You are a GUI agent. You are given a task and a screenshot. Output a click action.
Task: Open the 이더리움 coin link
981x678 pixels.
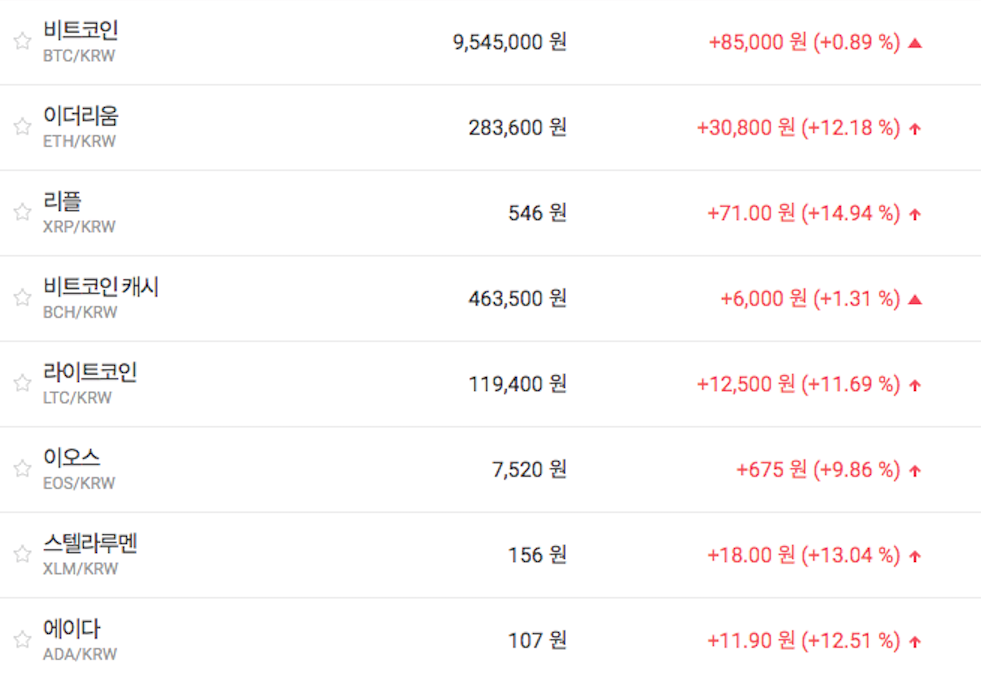point(81,116)
